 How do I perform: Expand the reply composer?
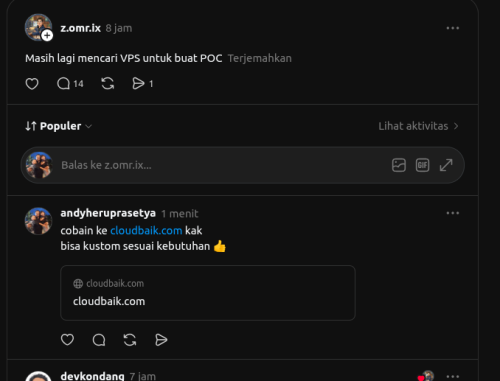pyautogui.click(x=446, y=165)
